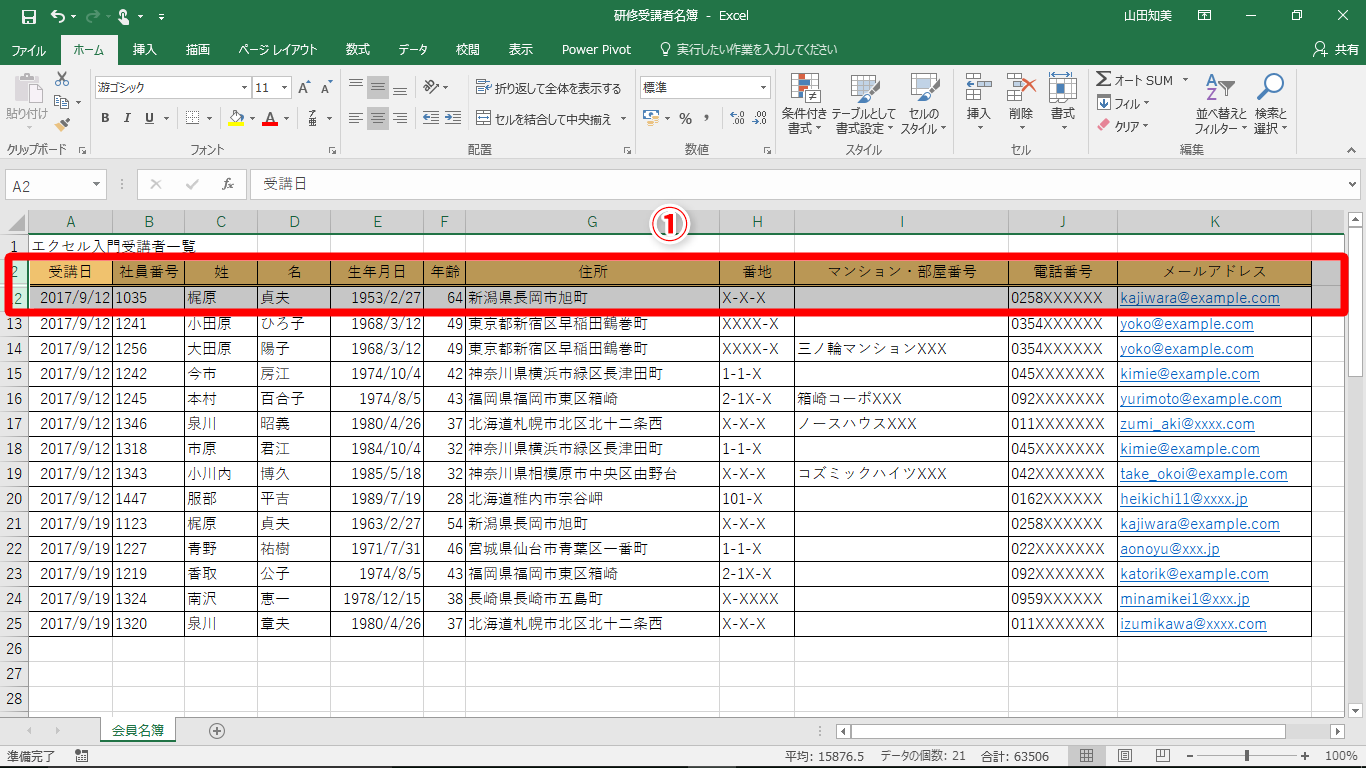The height and width of the screenshot is (768, 1366).
Task: Delete cells with 削除 button
Action: coord(1020,103)
